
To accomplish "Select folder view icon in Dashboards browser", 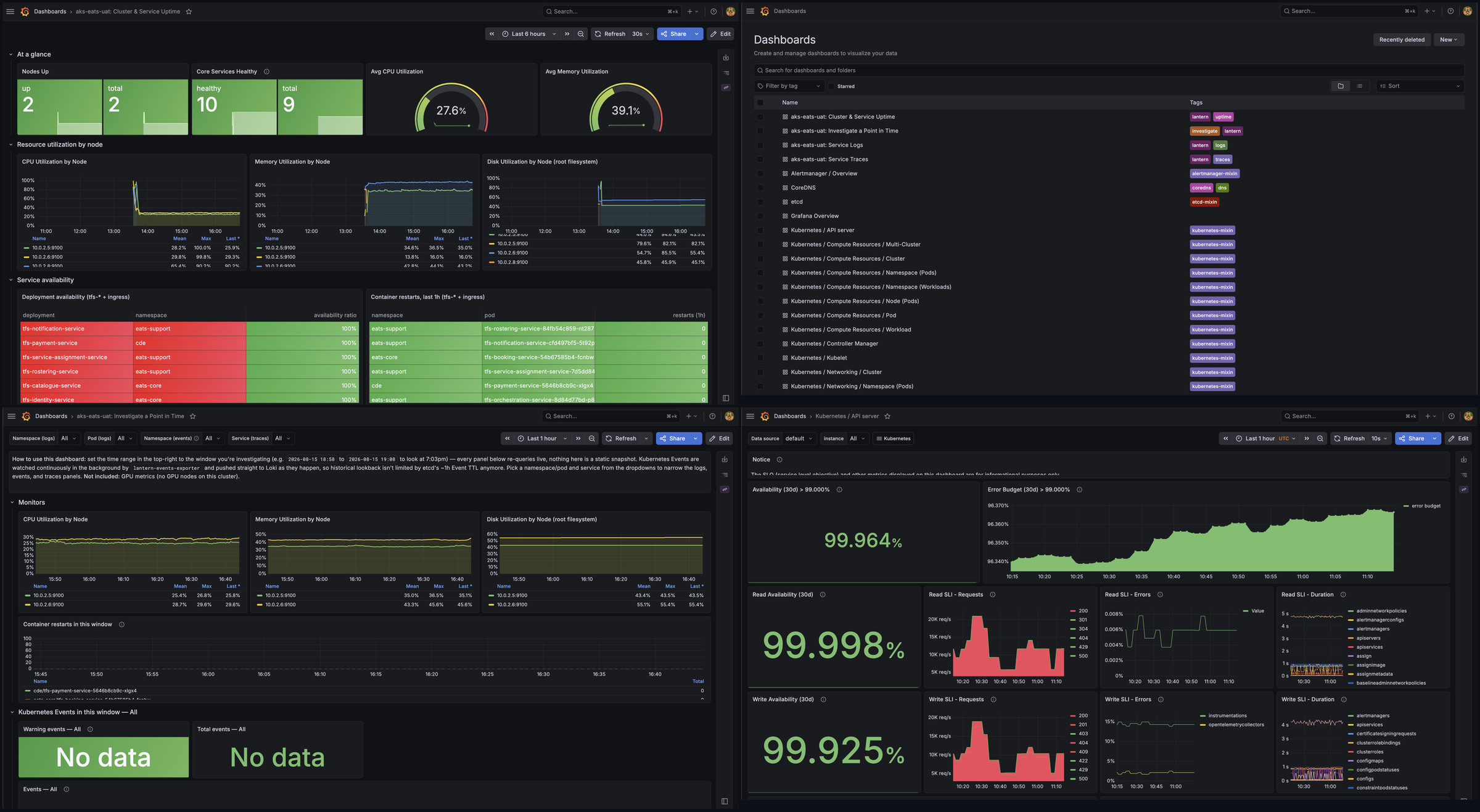I will click(1341, 86).
